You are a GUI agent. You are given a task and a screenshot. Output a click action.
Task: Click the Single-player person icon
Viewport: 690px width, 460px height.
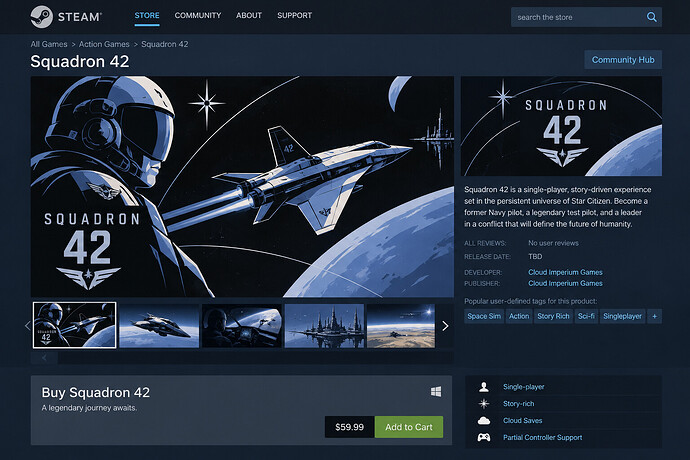pos(484,387)
